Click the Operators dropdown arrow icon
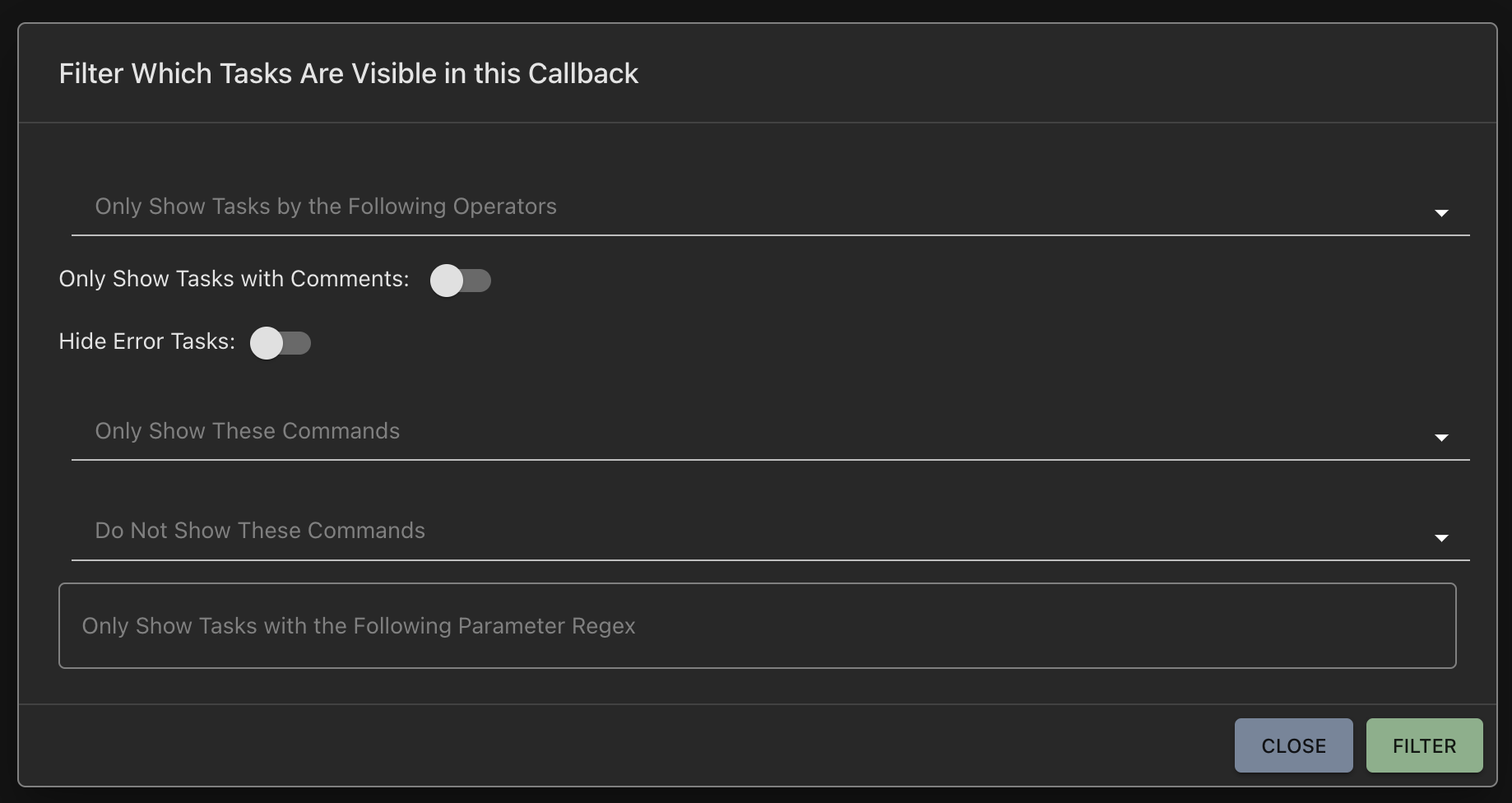Screen dimensions: 1512x803 click(1441, 213)
